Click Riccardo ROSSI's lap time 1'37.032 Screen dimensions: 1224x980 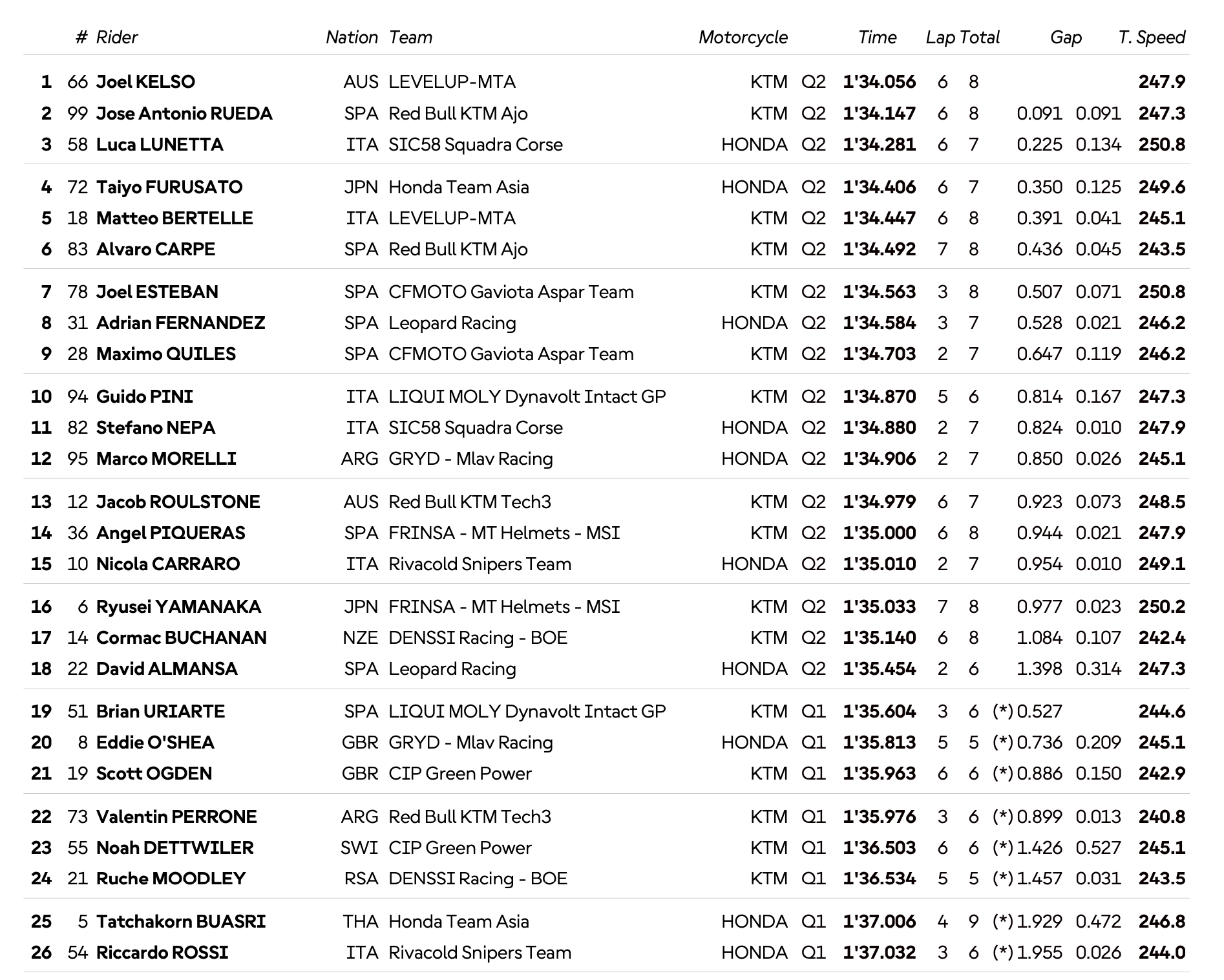[x=879, y=953]
